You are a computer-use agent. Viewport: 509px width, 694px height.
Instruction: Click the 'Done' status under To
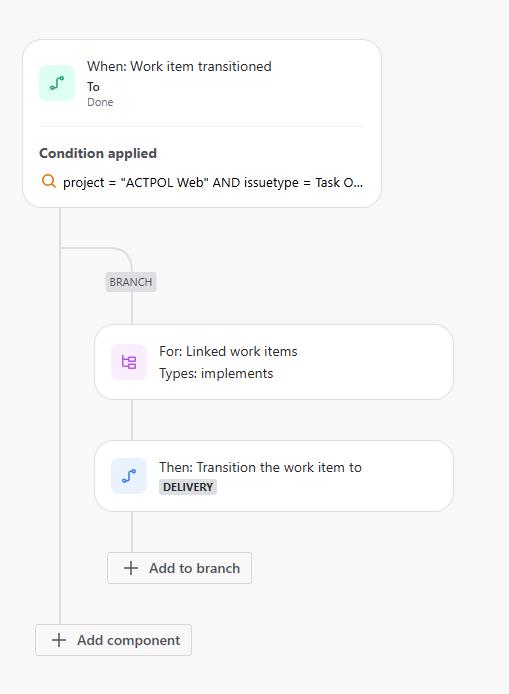click(100, 102)
